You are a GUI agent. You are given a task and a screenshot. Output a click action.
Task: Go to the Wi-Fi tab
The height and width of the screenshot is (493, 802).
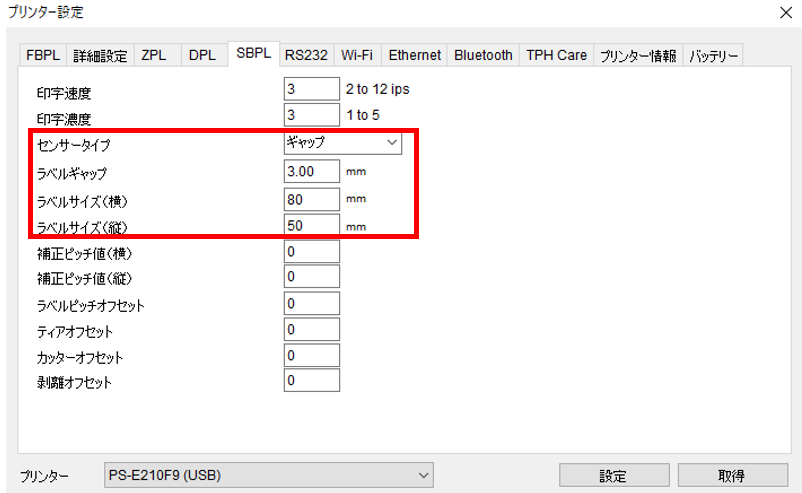point(358,56)
